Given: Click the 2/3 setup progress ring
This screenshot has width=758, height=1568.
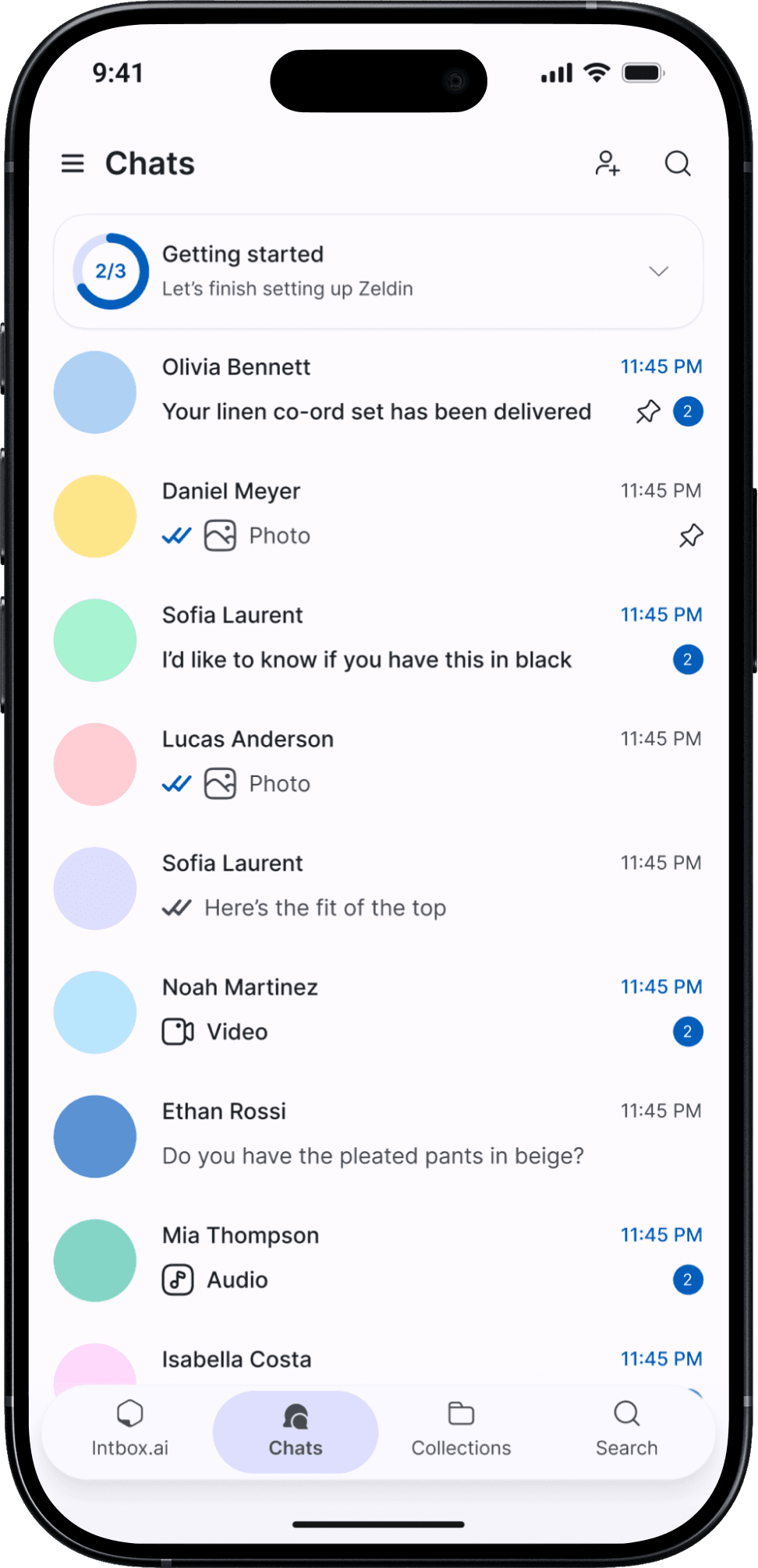Looking at the screenshot, I should [111, 271].
